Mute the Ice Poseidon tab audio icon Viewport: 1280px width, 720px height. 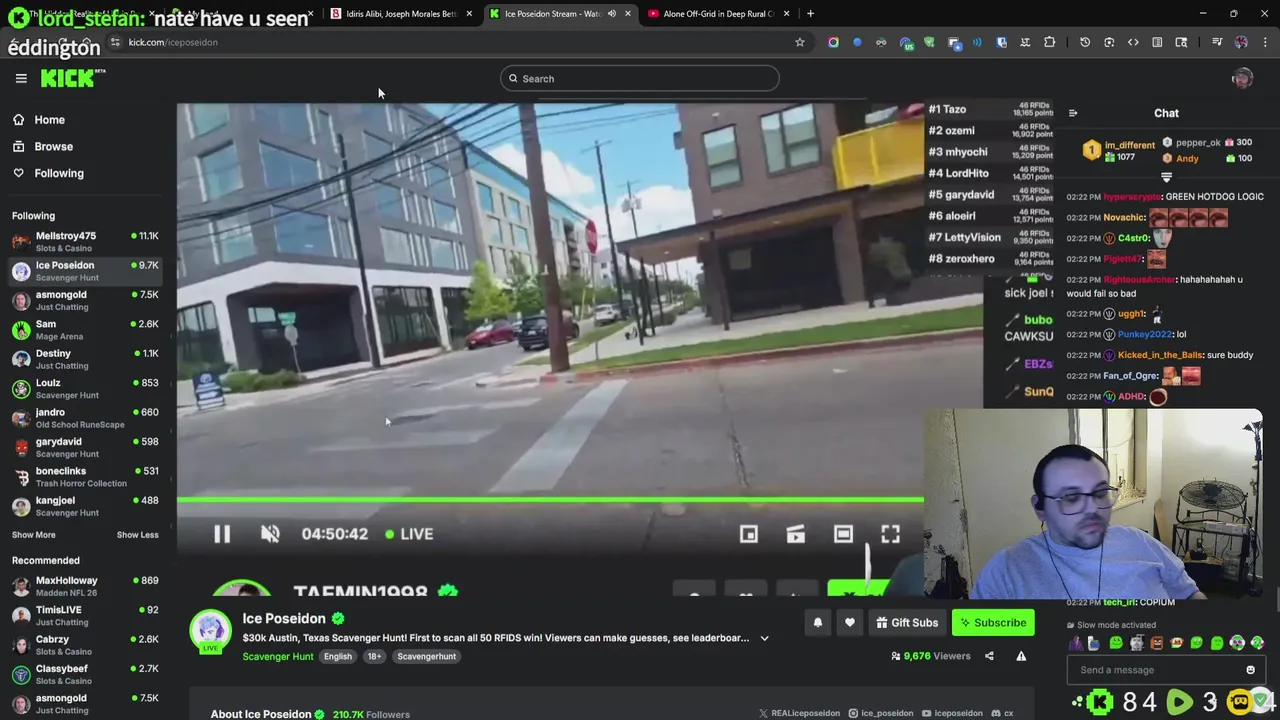click(611, 14)
